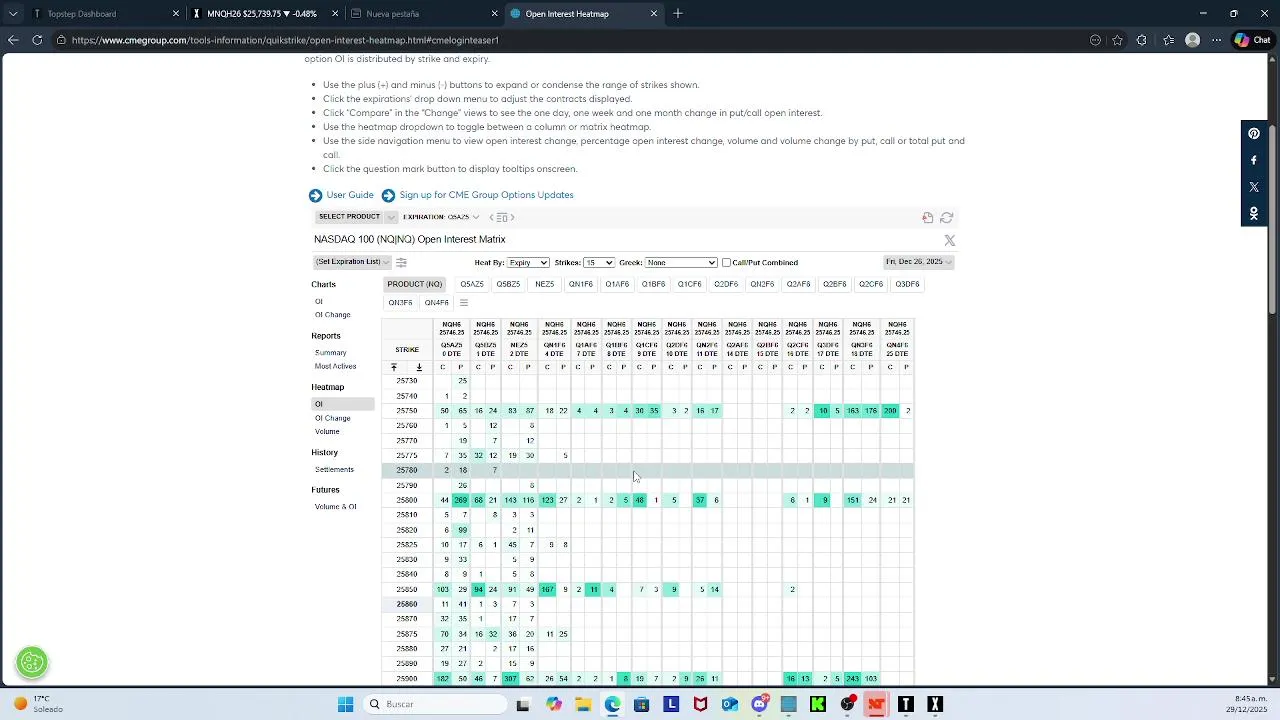Click the browser address bar URL
Screen dimensions: 1280x720
[x=285, y=40]
